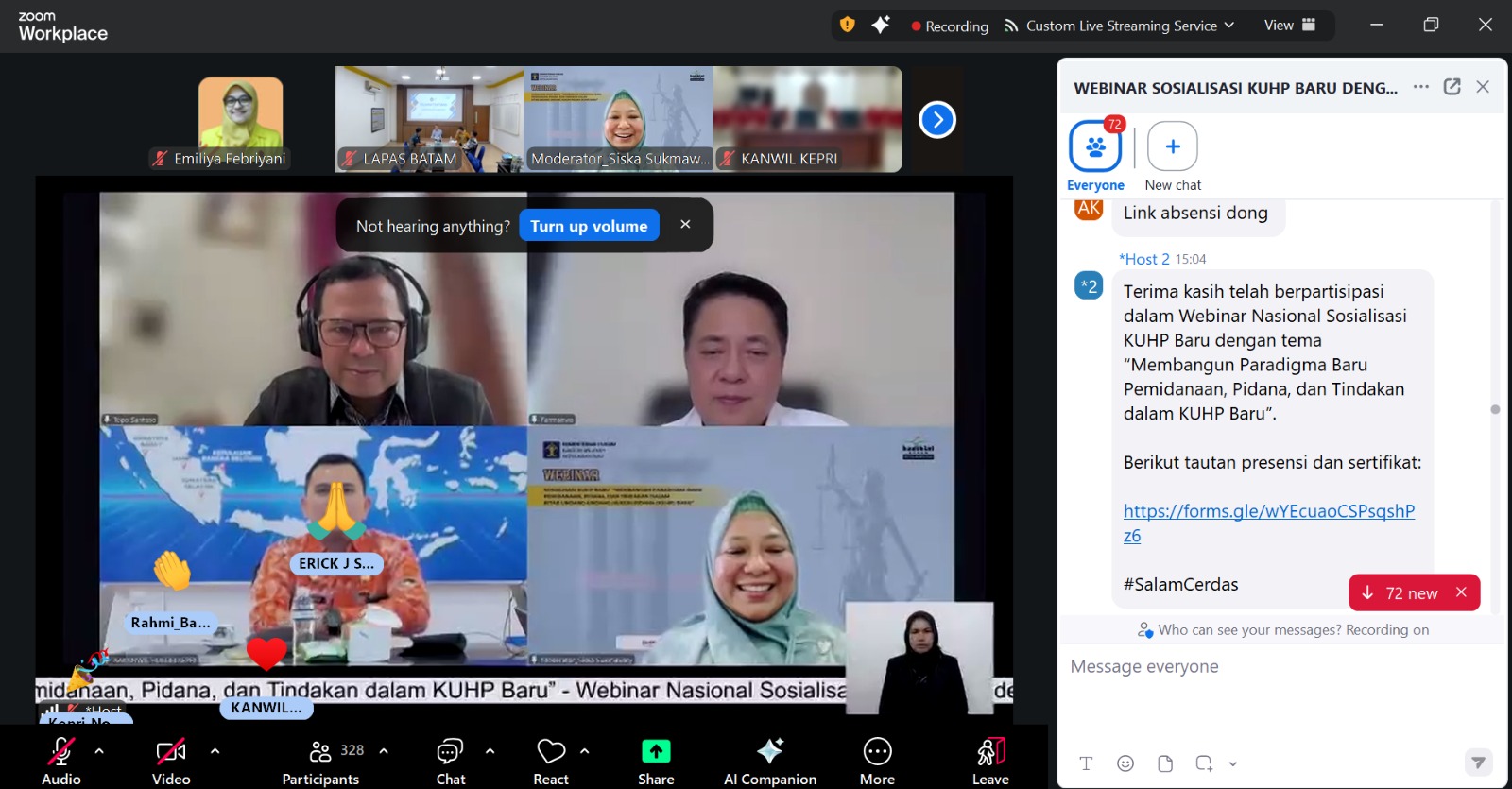Screen dimensions: 1512x789
Task: Minimize the Zoom window
Action: coord(1377,26)
